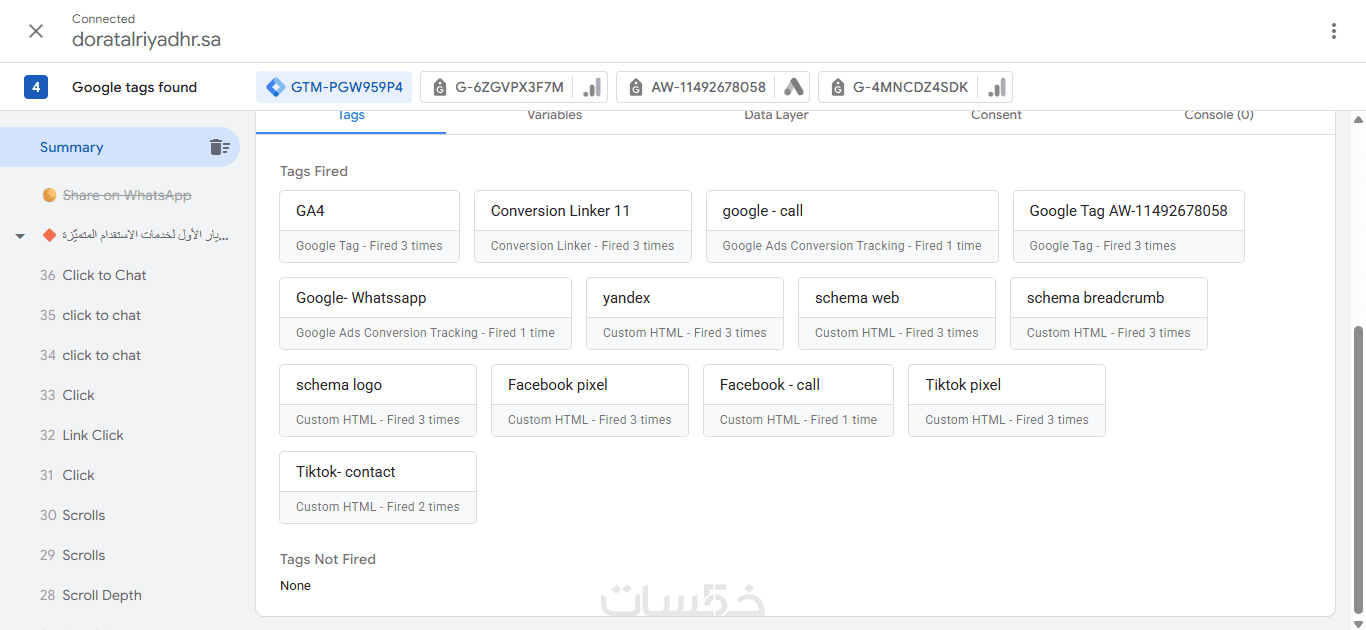Open the Data Layer tab
Viewport: 1366px width, 630px height.
776,116
